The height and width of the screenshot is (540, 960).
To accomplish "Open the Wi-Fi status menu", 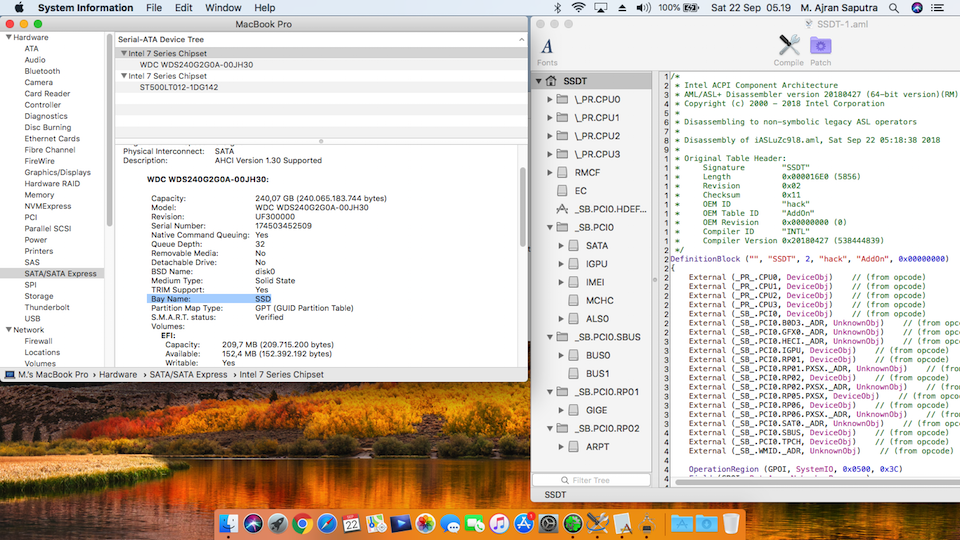I will coord(578,8).
